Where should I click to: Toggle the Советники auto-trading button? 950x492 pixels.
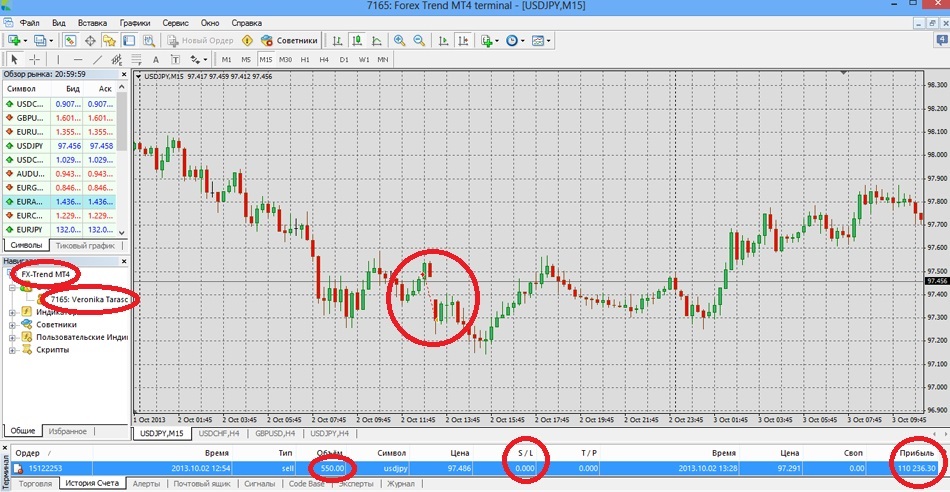point(289,41)
